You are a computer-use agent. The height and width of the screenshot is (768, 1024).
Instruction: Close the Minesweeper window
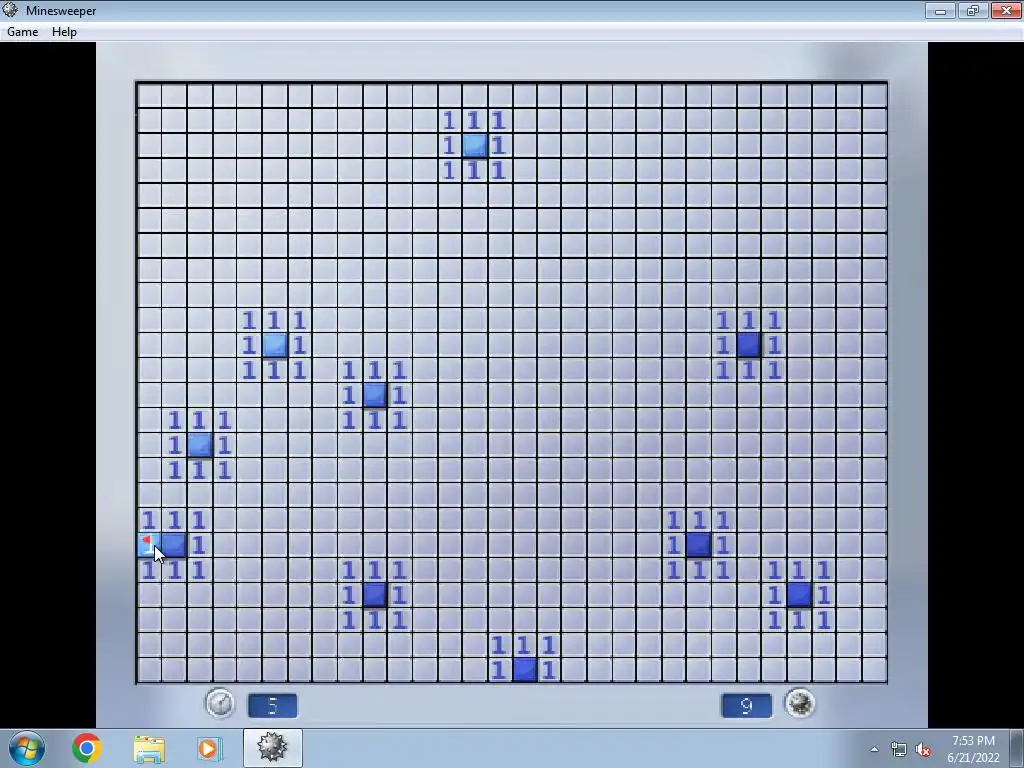pos(1006,10)
